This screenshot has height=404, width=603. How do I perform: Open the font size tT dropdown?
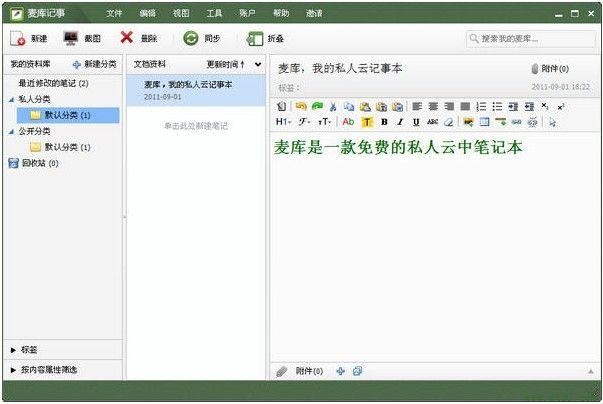point(325,122)
